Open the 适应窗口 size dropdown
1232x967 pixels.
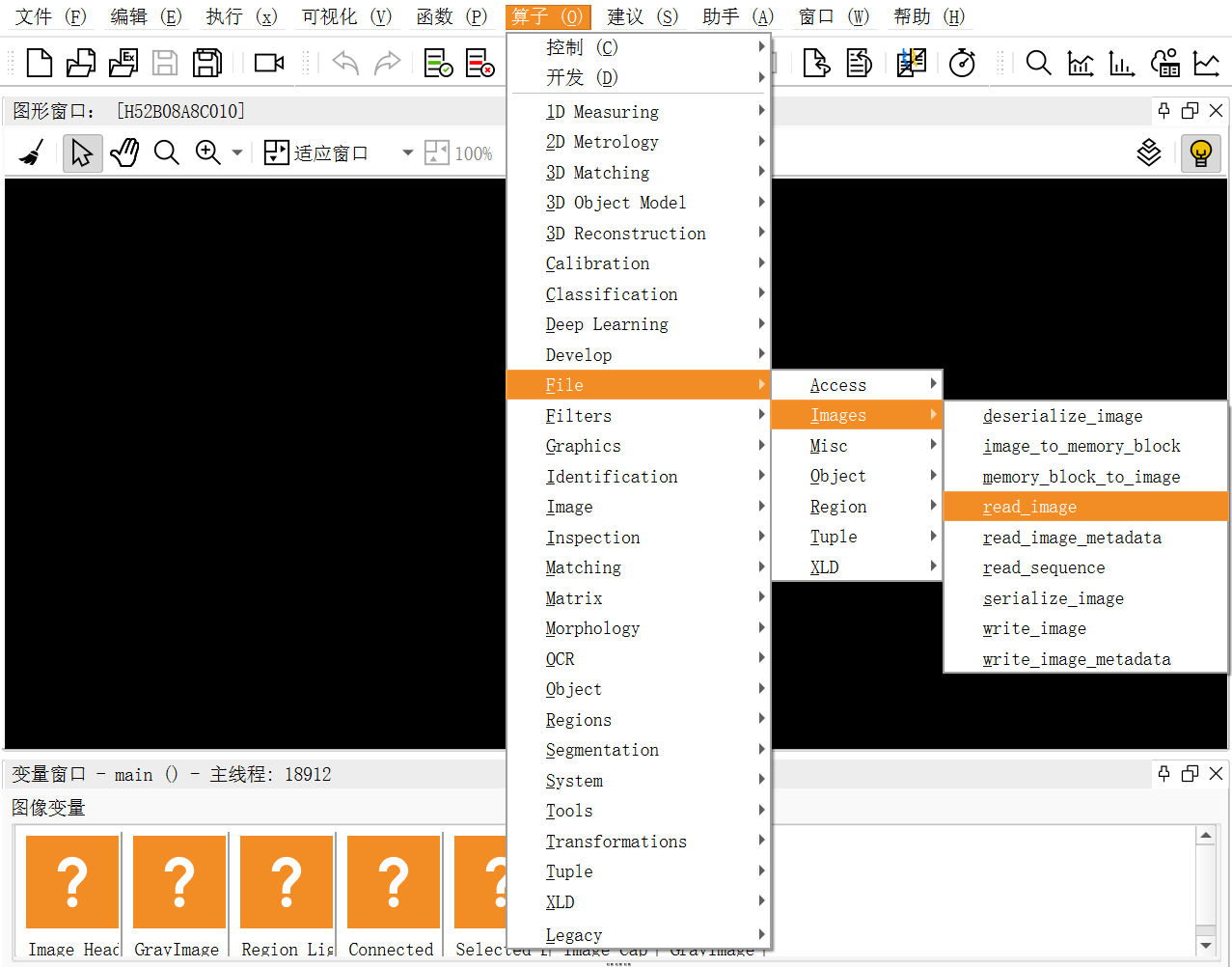[x=407, y=152]
